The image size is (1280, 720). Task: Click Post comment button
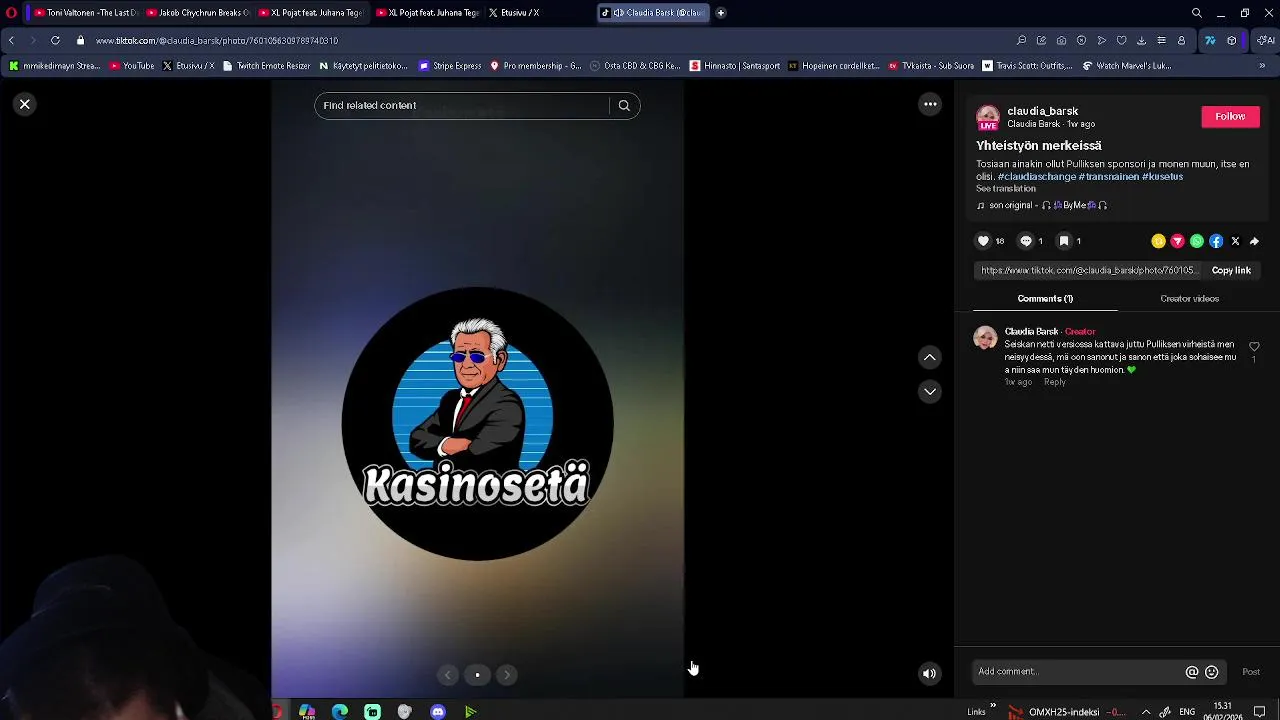pos(1251,672)
